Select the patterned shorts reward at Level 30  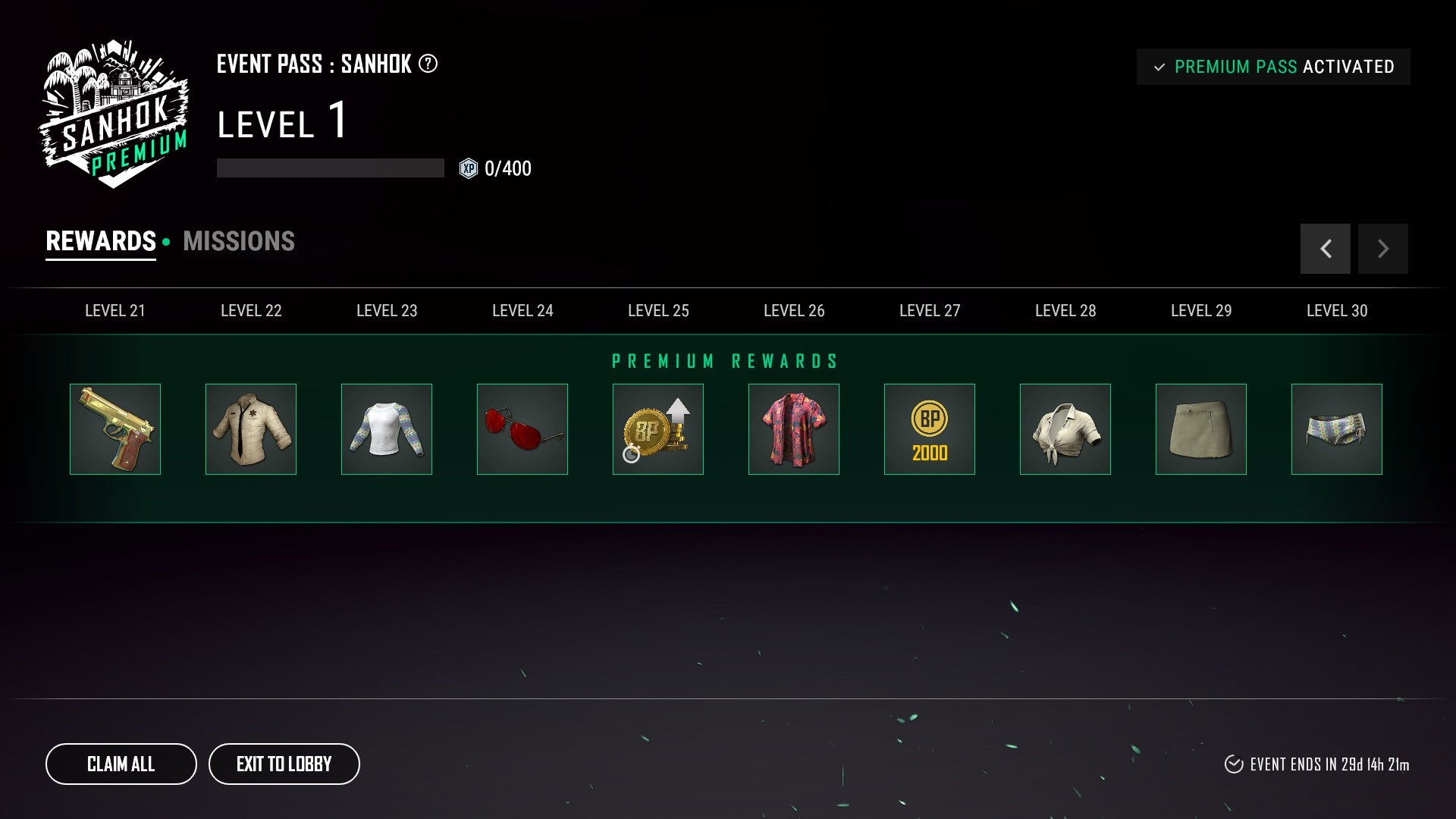click(1337, 429)
